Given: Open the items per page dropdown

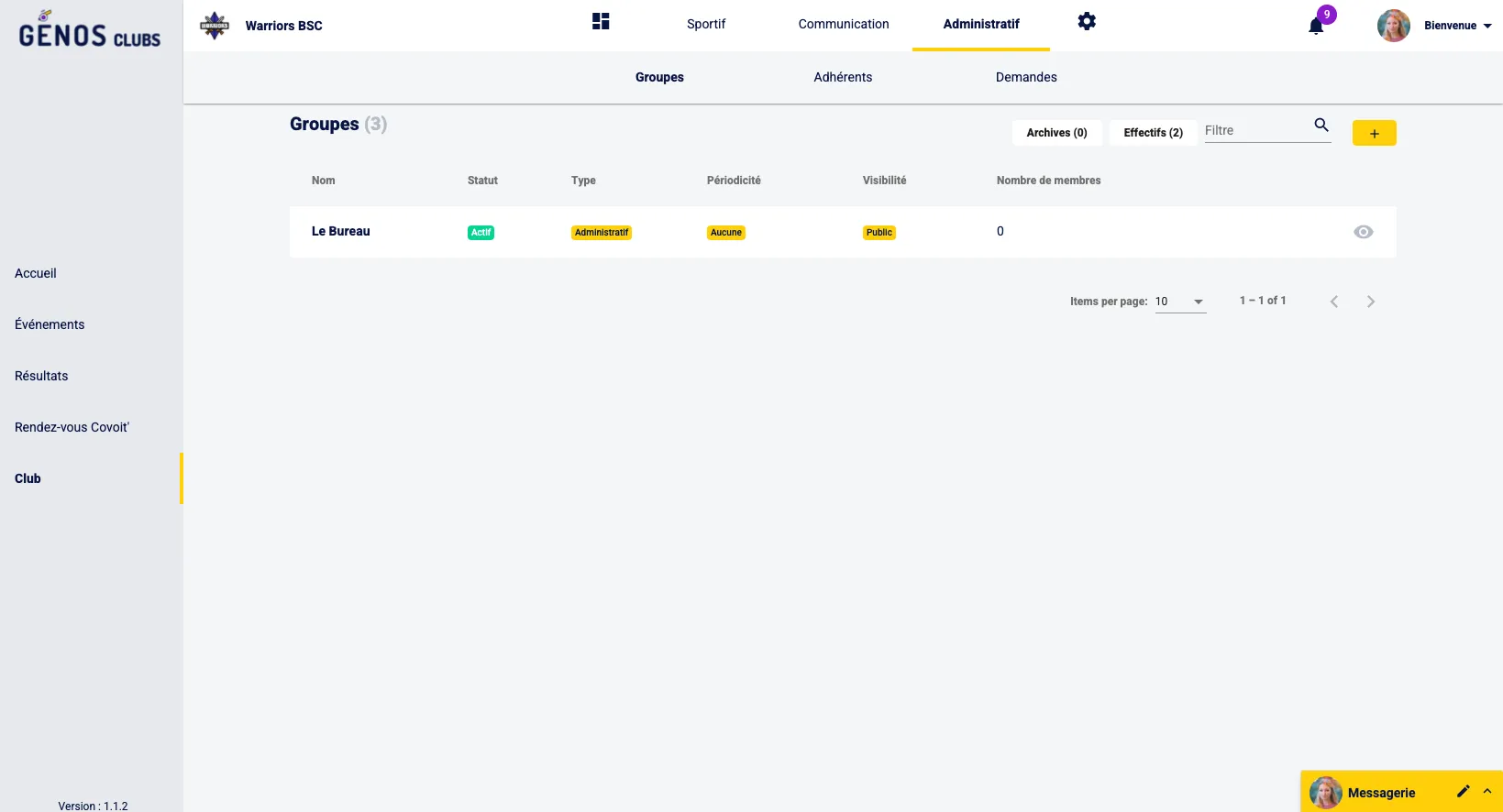Looking at the screenshot, I should (x=1180, y=302).
